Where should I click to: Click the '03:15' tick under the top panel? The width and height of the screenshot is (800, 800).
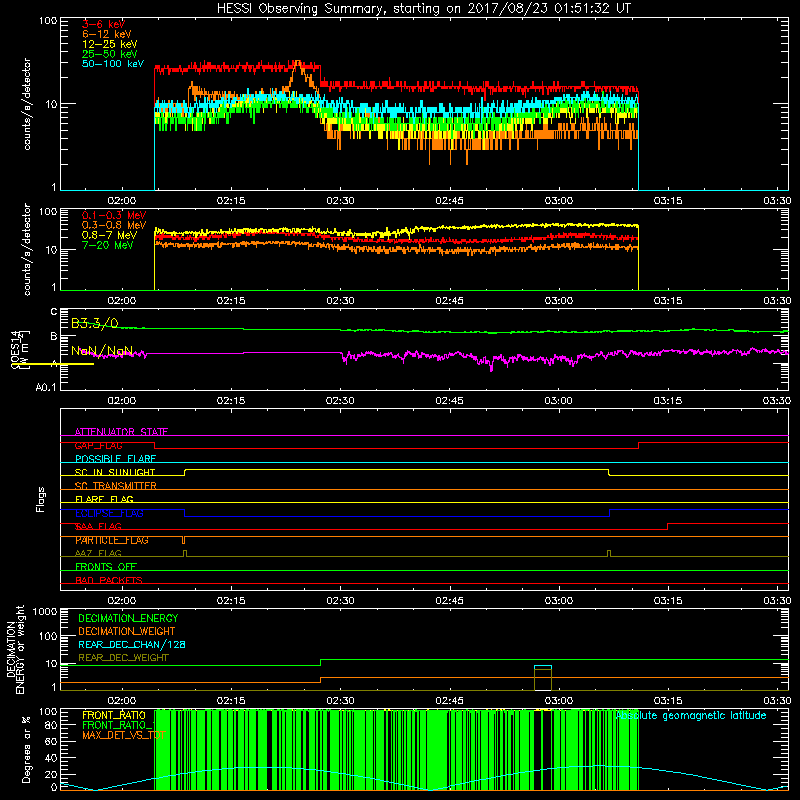tap(668, 201)
